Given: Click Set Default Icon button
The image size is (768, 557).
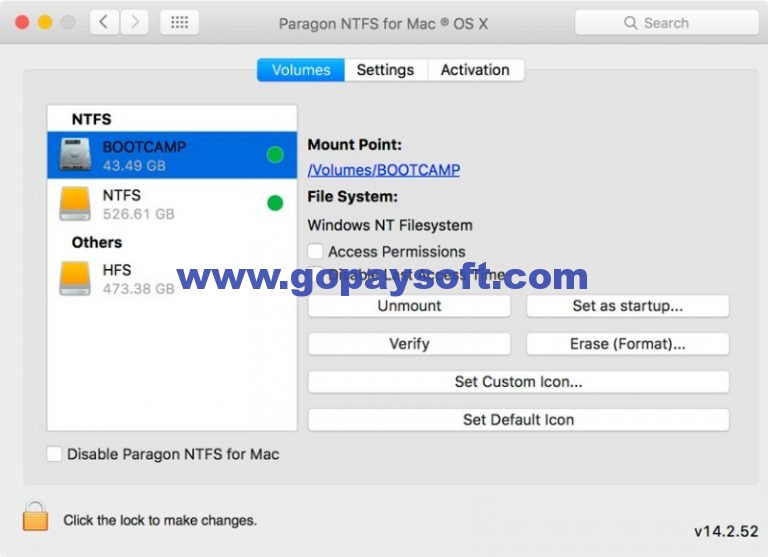Looking at the screenshot, I should click(518, 420).
